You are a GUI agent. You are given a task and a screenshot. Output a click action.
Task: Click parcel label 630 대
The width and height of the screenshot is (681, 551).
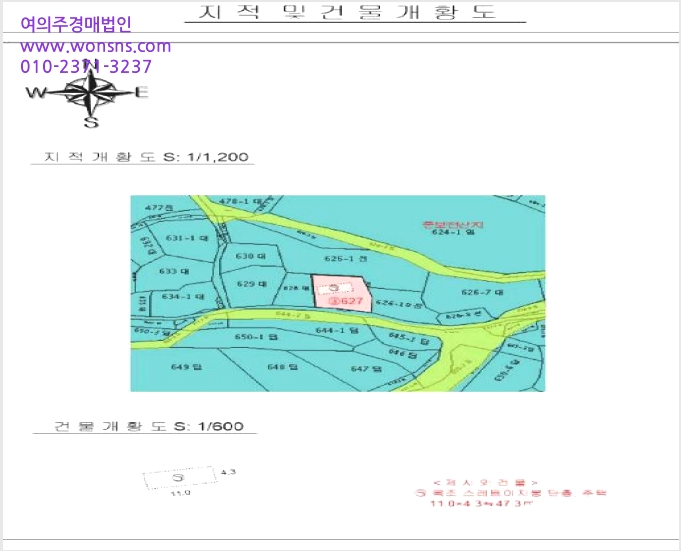point(251,256)
